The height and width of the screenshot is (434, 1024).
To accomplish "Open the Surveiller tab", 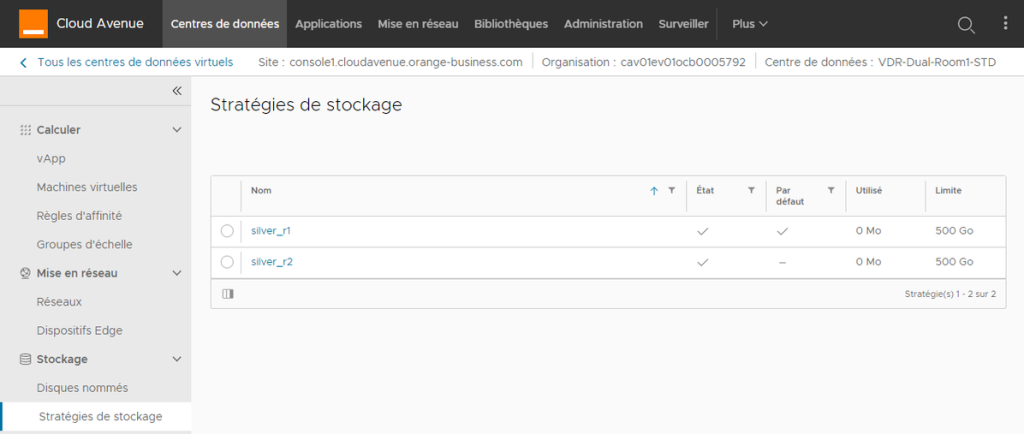I will pyautogui.click(x=684, y=24).
